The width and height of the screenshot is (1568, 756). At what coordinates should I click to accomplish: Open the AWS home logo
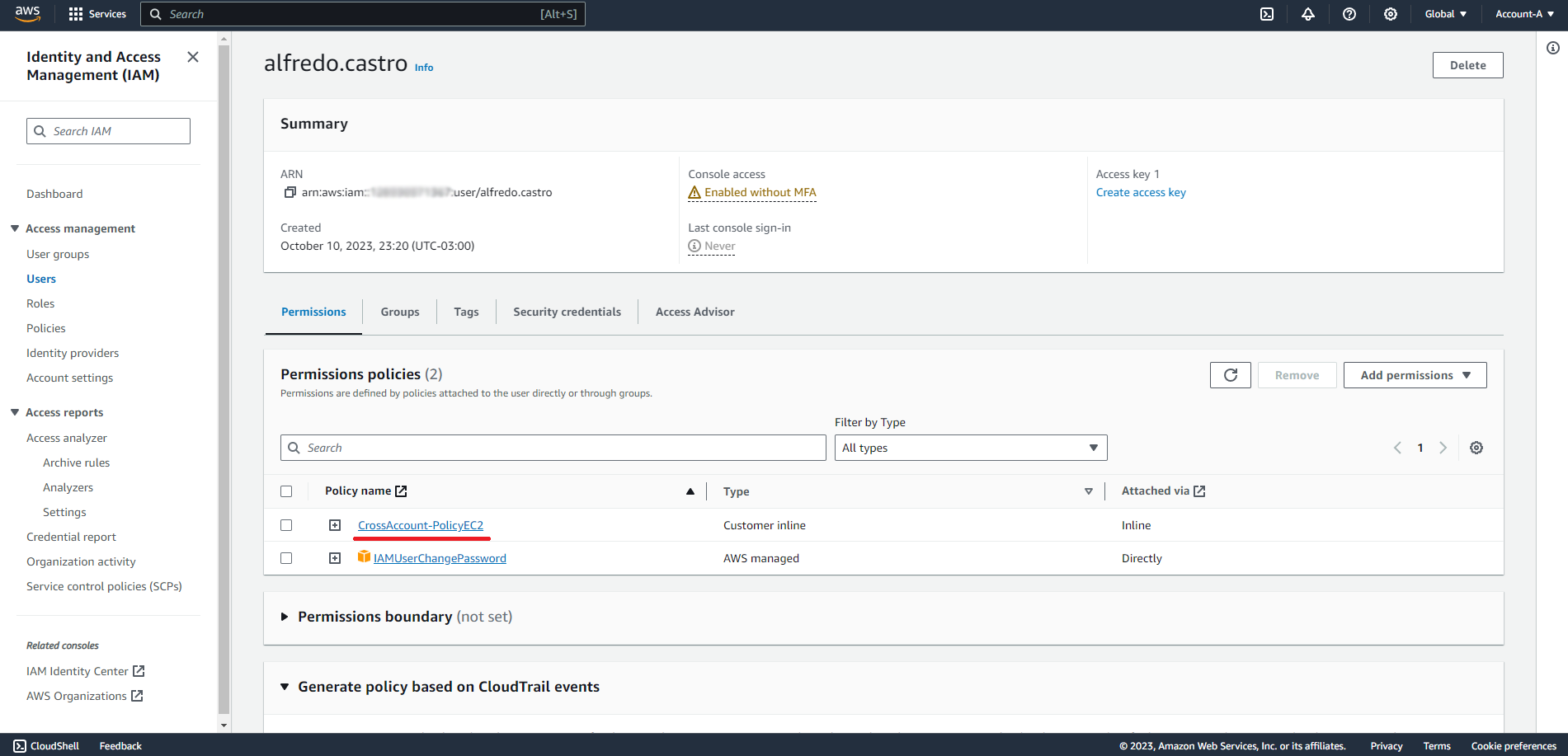click(27, 14)
